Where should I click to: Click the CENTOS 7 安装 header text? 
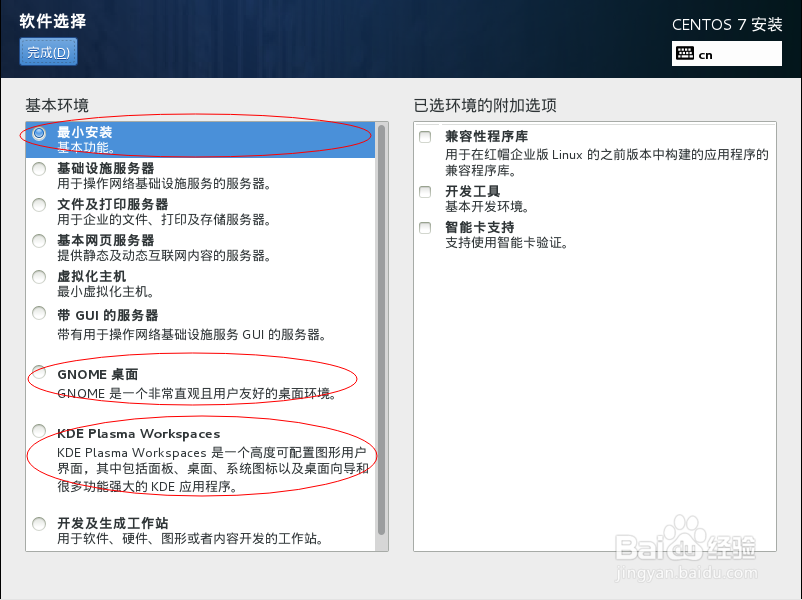click(727, 25)
